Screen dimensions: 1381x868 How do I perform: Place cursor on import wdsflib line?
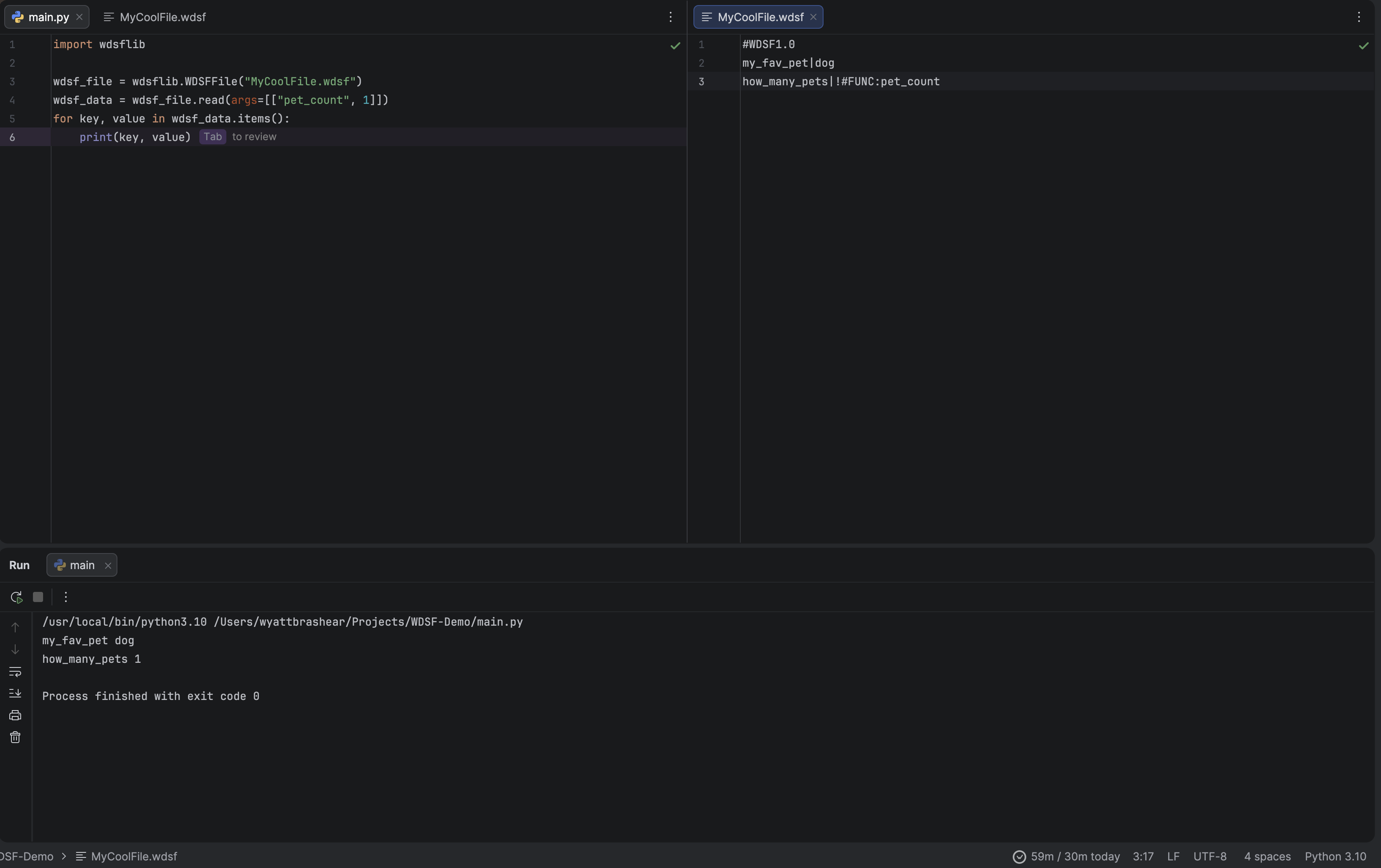(x=99, y=44)
